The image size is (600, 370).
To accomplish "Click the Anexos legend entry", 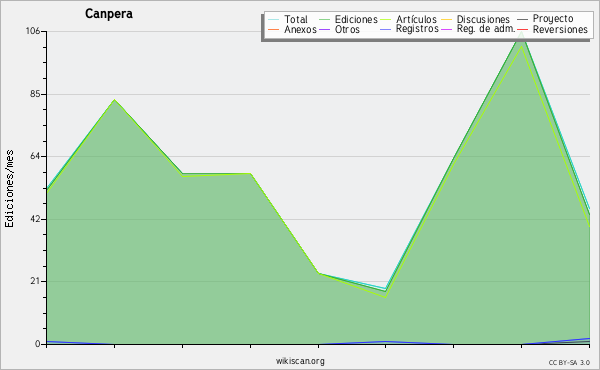I will [x=292, y=29].
